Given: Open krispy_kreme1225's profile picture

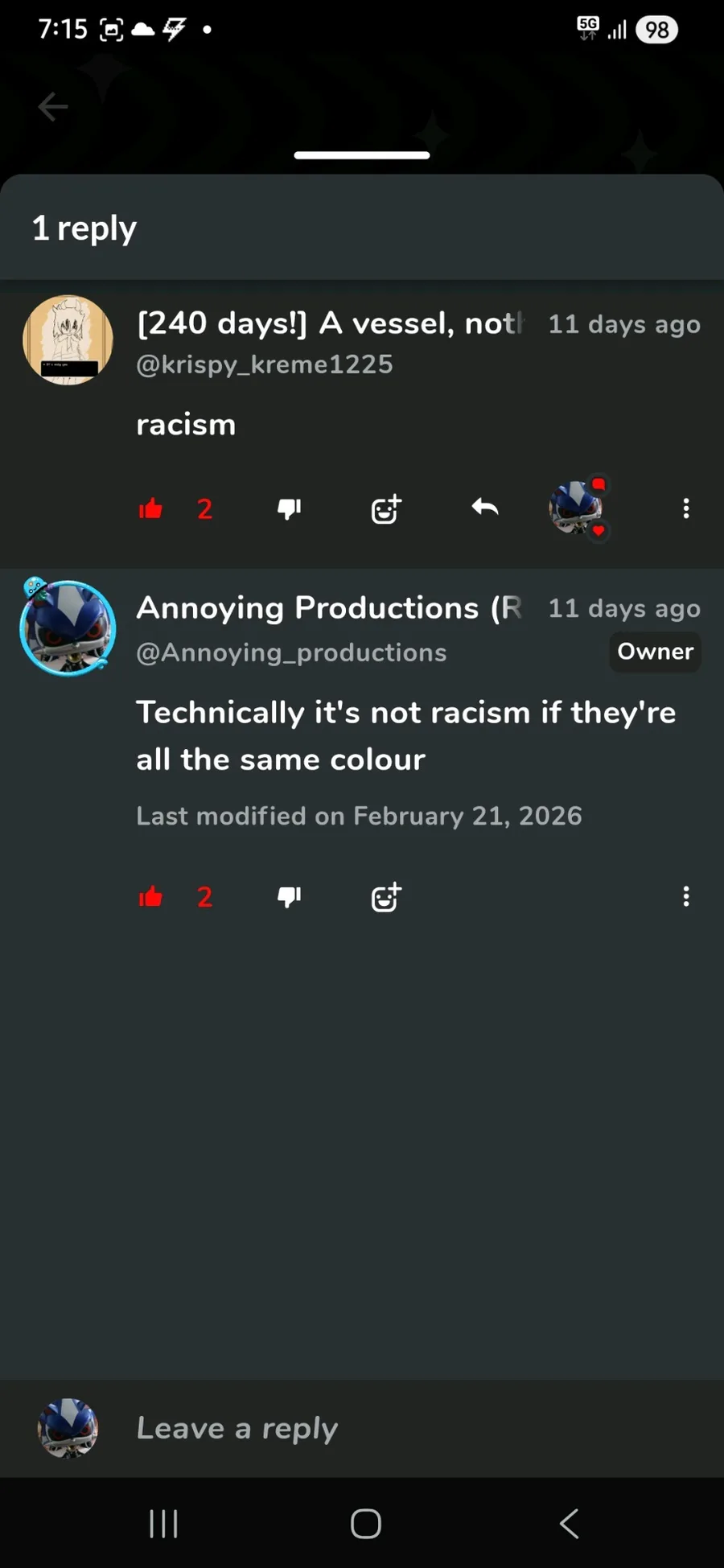Looking at the screenshot, I should 68,340.
